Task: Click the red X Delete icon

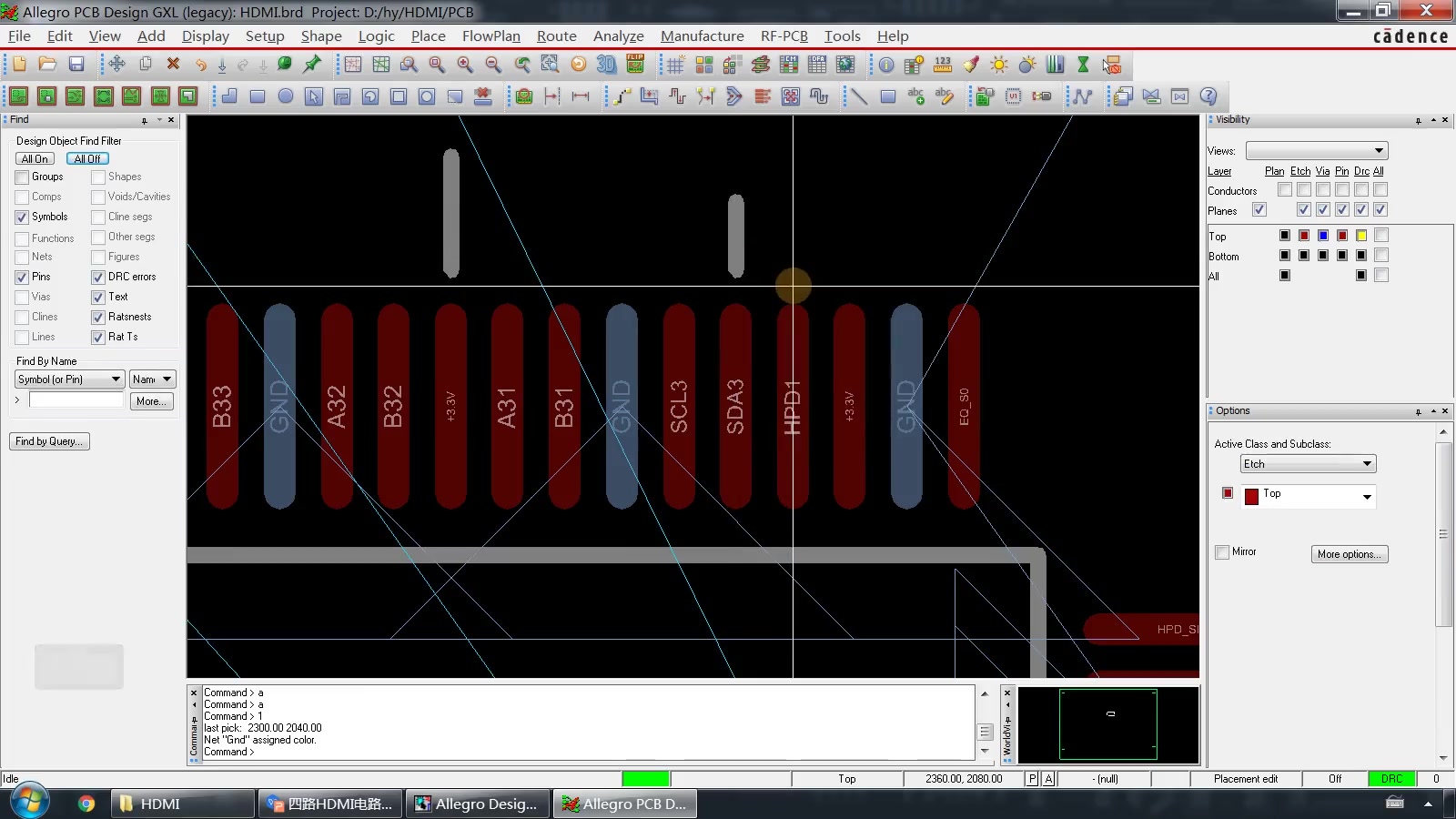Action: tap(173, 65)
